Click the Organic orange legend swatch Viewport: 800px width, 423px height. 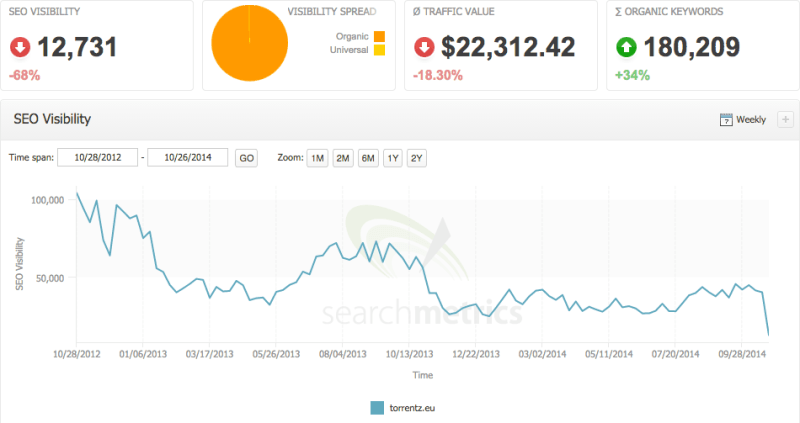click(378, 37)
